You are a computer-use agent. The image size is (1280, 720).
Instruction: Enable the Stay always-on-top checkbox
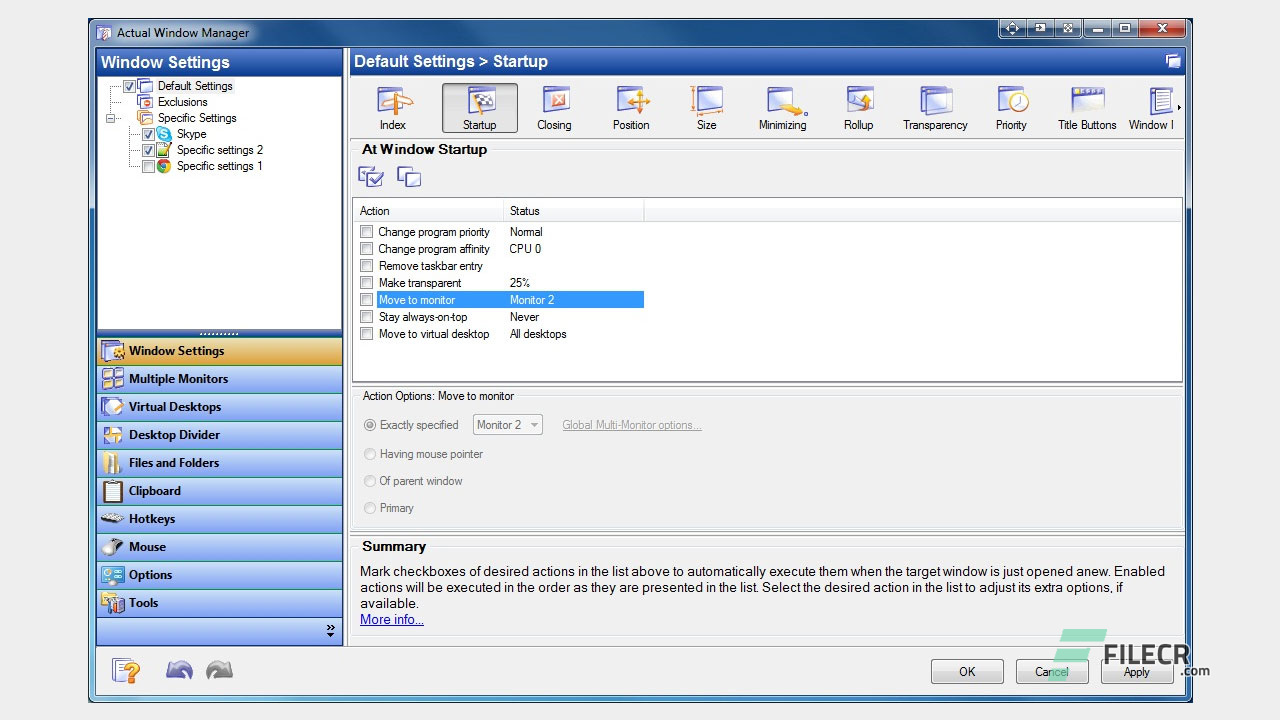click(366, 317)
